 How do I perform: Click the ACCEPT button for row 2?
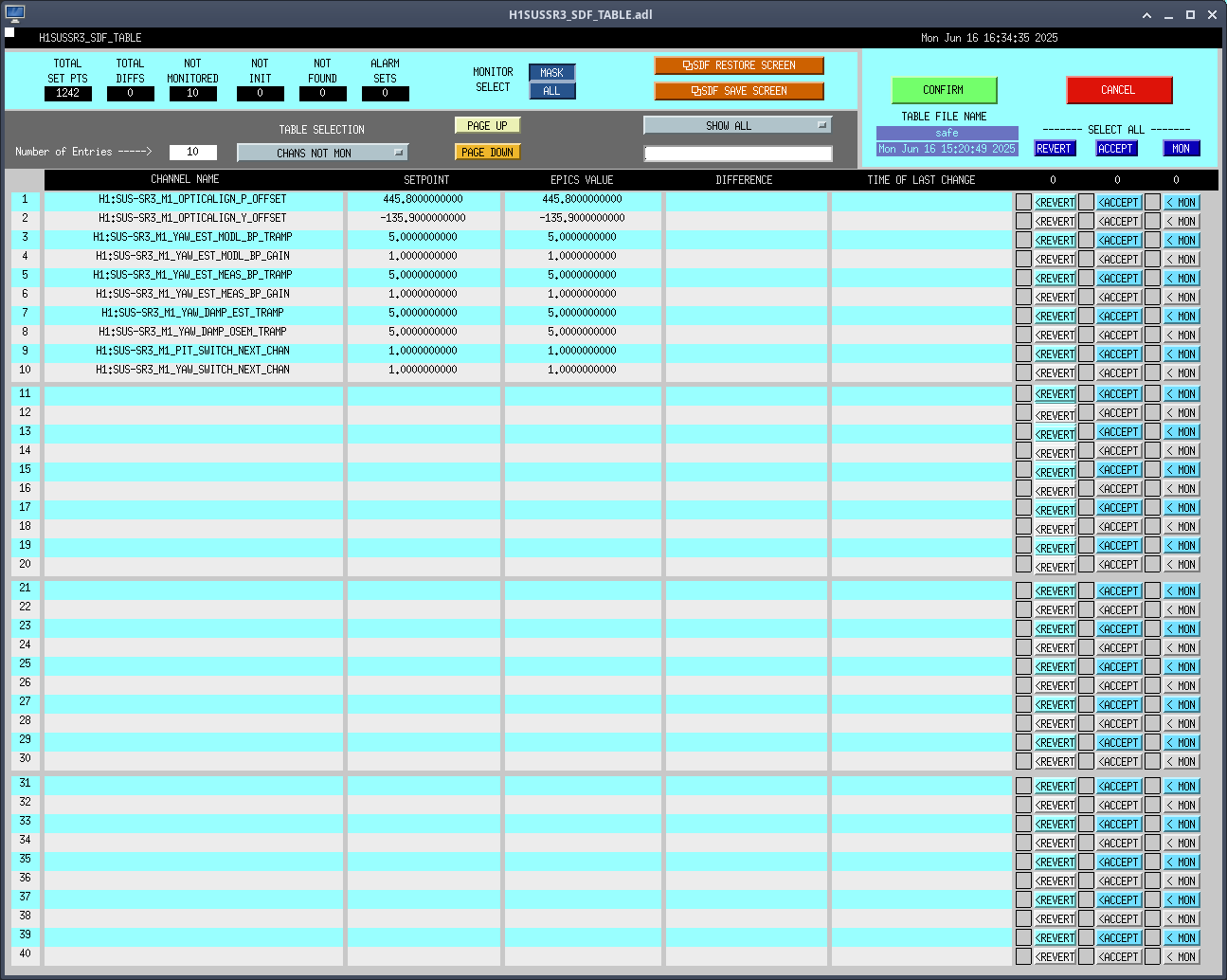click(x=1119, y=222)
